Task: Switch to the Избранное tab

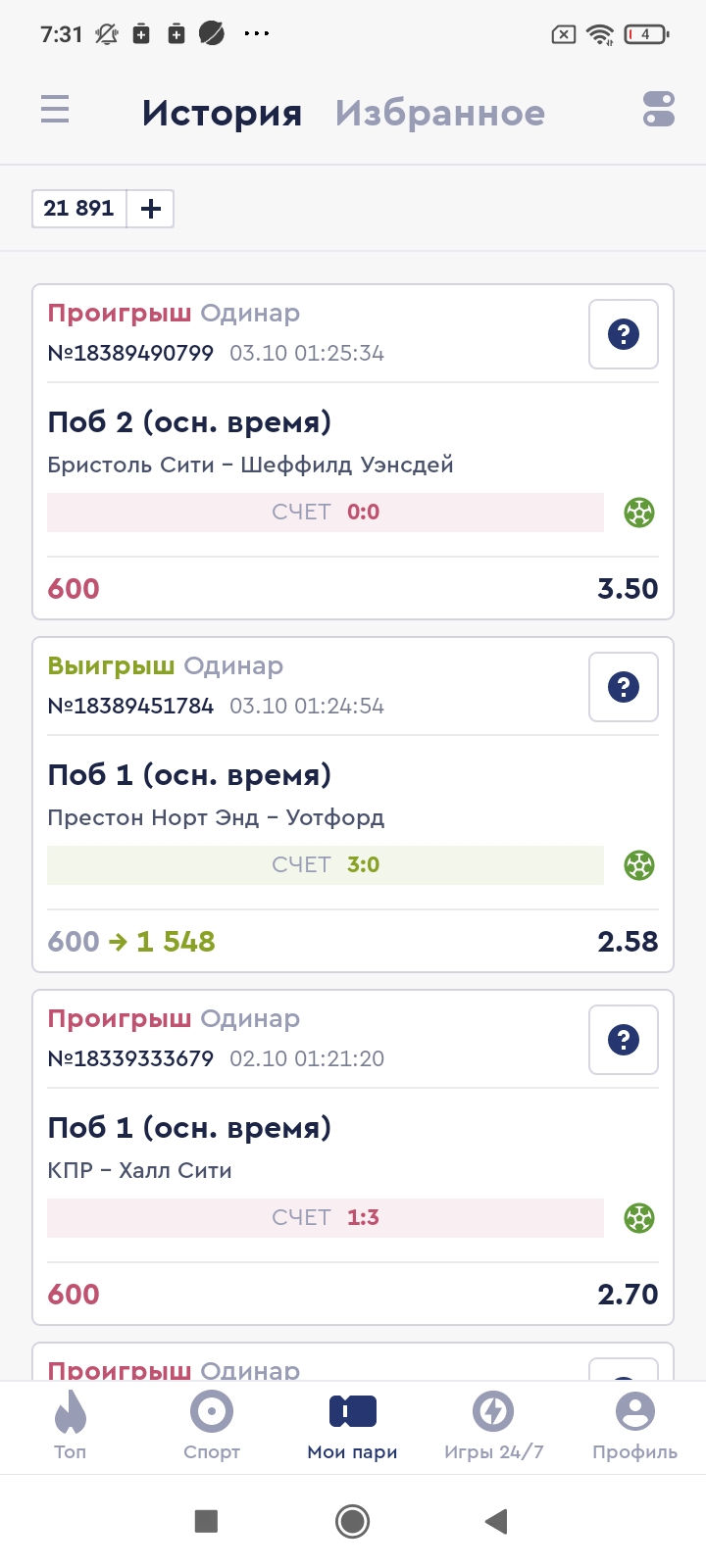Action: (x=439, y=114)
